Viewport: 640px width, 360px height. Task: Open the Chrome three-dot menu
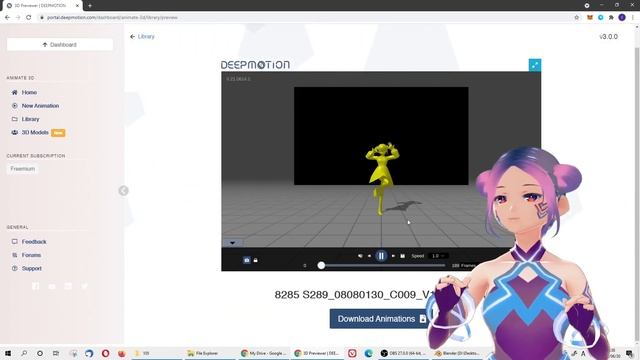(x=633, y=18)
